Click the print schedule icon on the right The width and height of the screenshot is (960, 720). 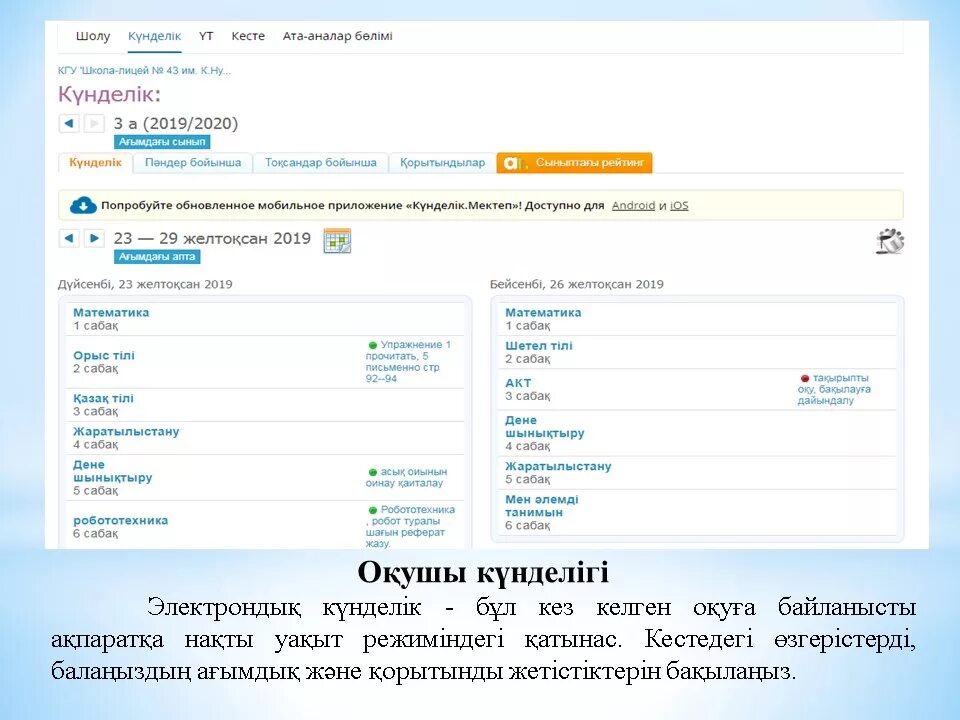(889, 241)
